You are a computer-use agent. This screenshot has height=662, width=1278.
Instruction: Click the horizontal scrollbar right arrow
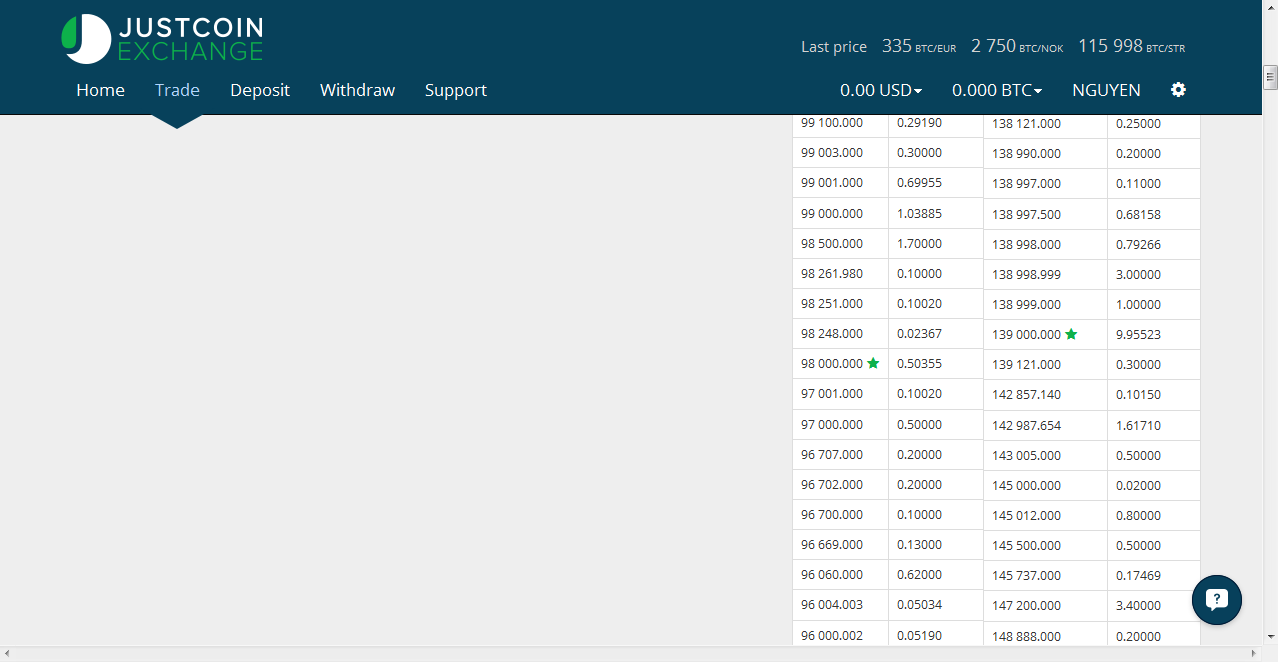[x=1254, y=654]
